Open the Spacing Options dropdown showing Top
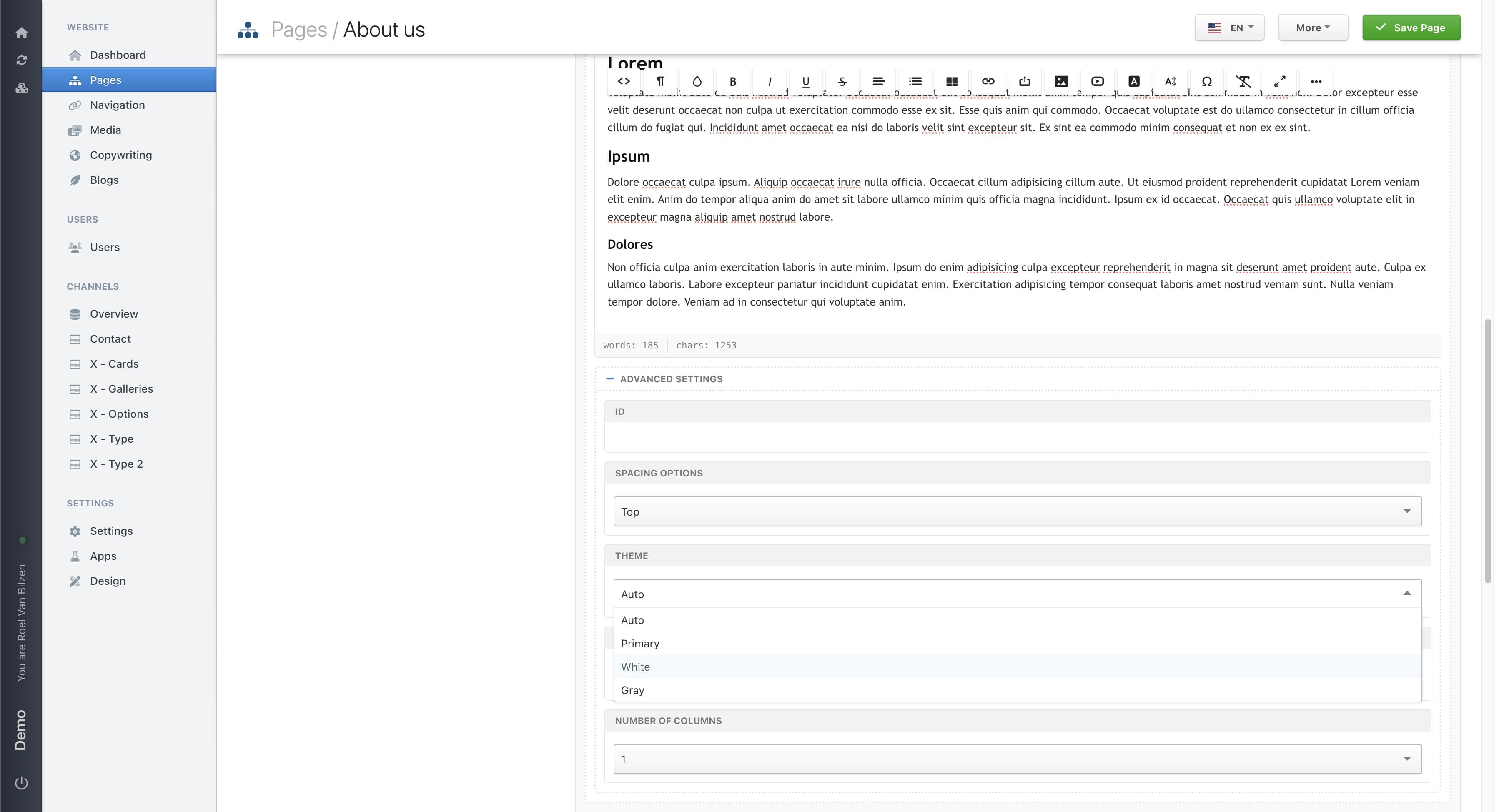Screen dimensions: 1494x812 tap(1017, 511)
